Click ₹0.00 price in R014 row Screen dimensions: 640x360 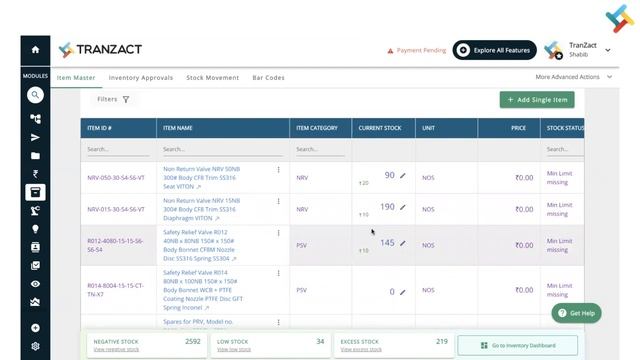[x=524, y=290]
